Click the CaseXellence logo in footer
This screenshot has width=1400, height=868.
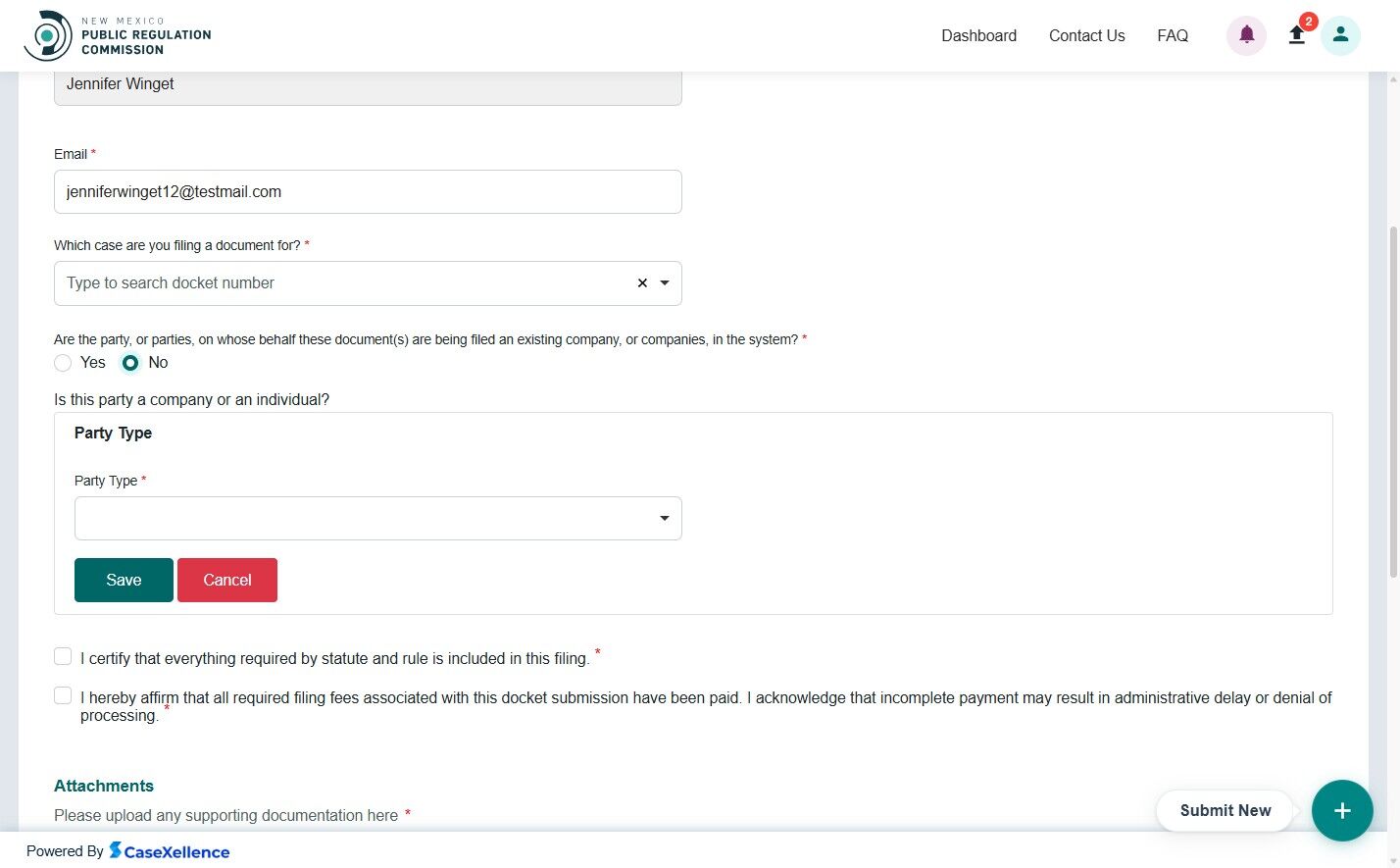[x=170, y=851]
